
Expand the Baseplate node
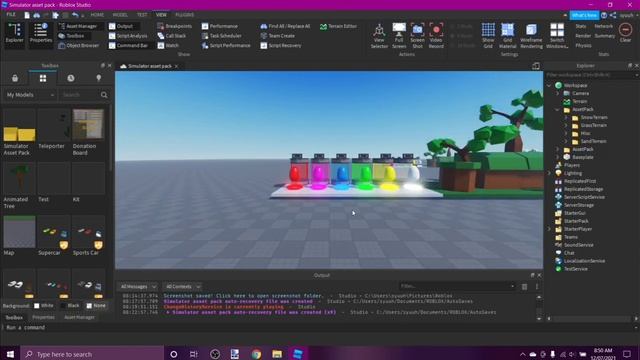[557, 157]
